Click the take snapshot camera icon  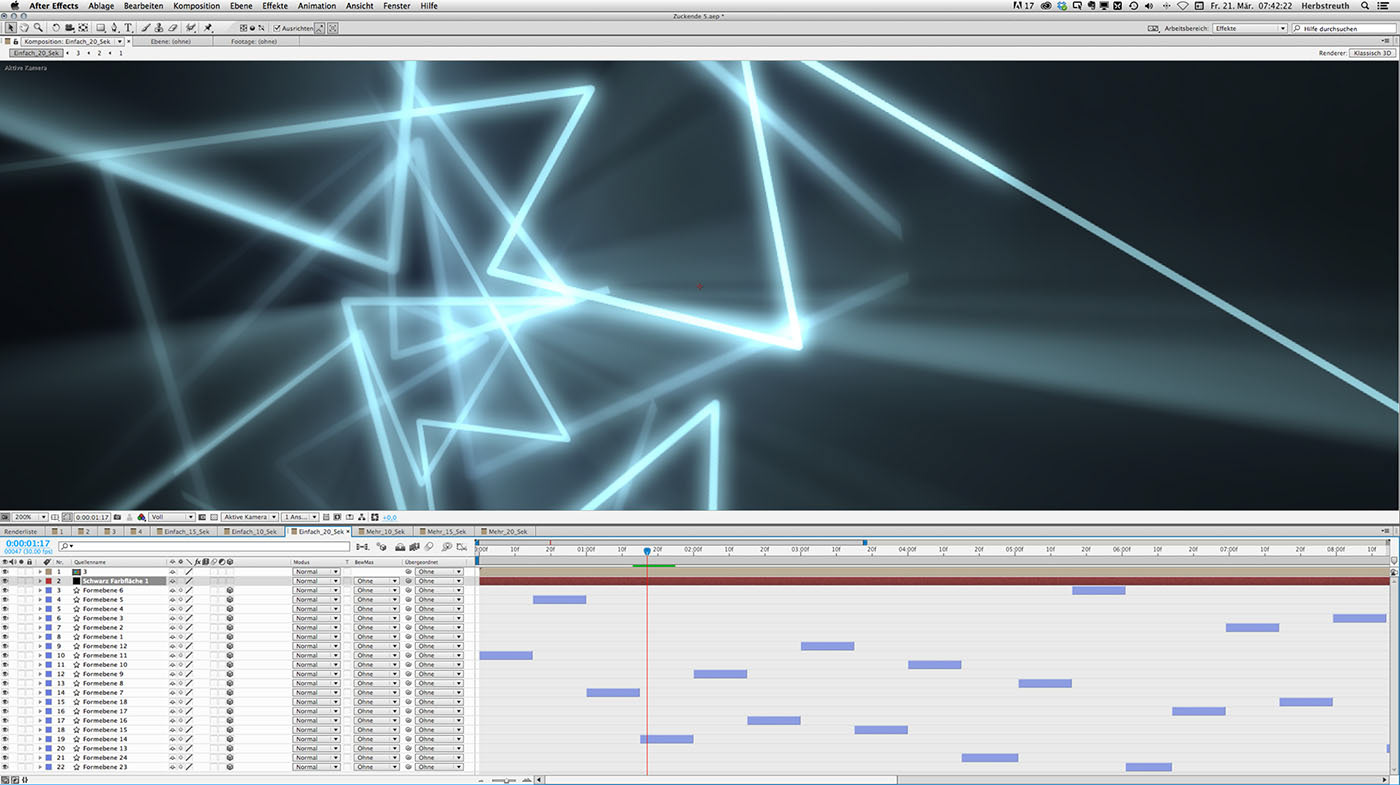(117, 517)
